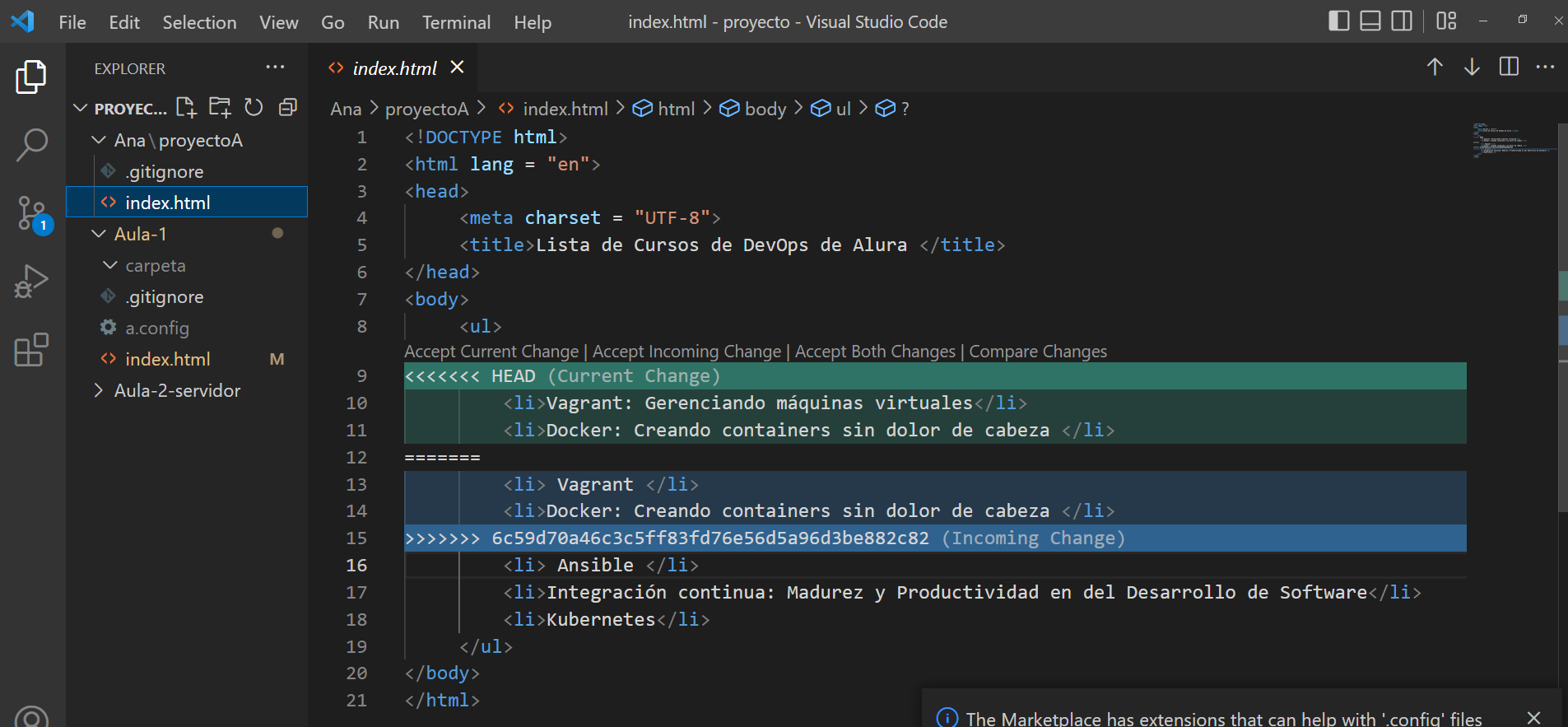The height and width of the screenshot is (727, 1568).
Task: Click the info icon in notification
Action: [x=947, y=718]
